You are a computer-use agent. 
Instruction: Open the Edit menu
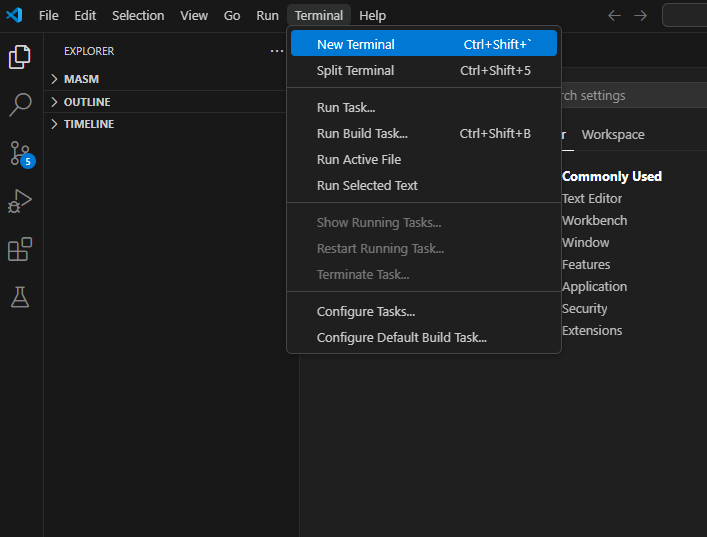pos(85,16)
